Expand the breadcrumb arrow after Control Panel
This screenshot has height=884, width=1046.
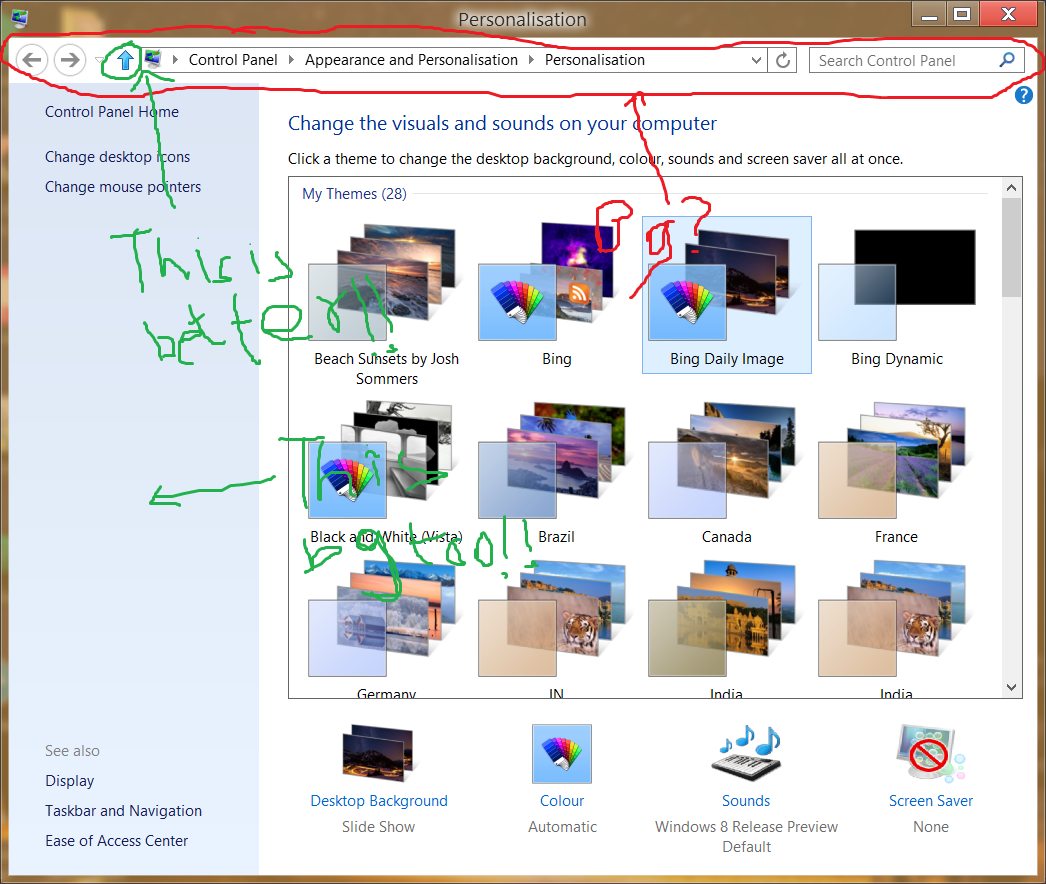[x=292, y=60]
